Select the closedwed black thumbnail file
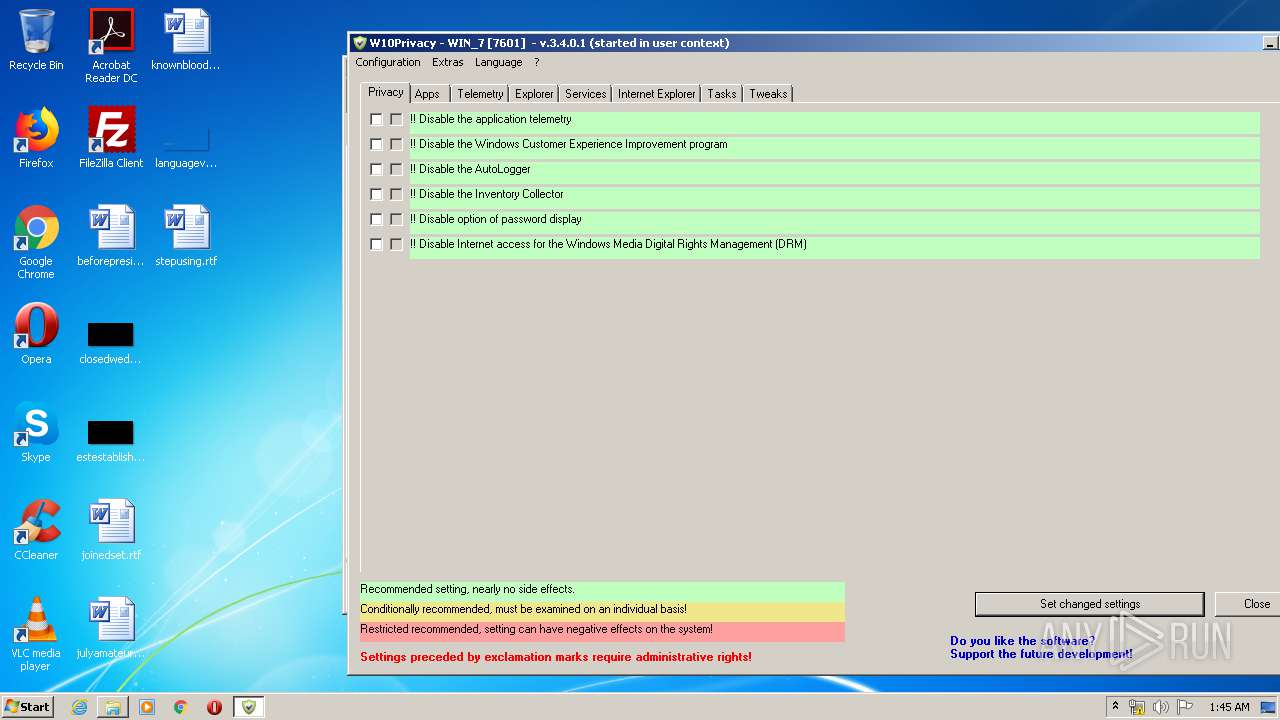 coord(111,343)
